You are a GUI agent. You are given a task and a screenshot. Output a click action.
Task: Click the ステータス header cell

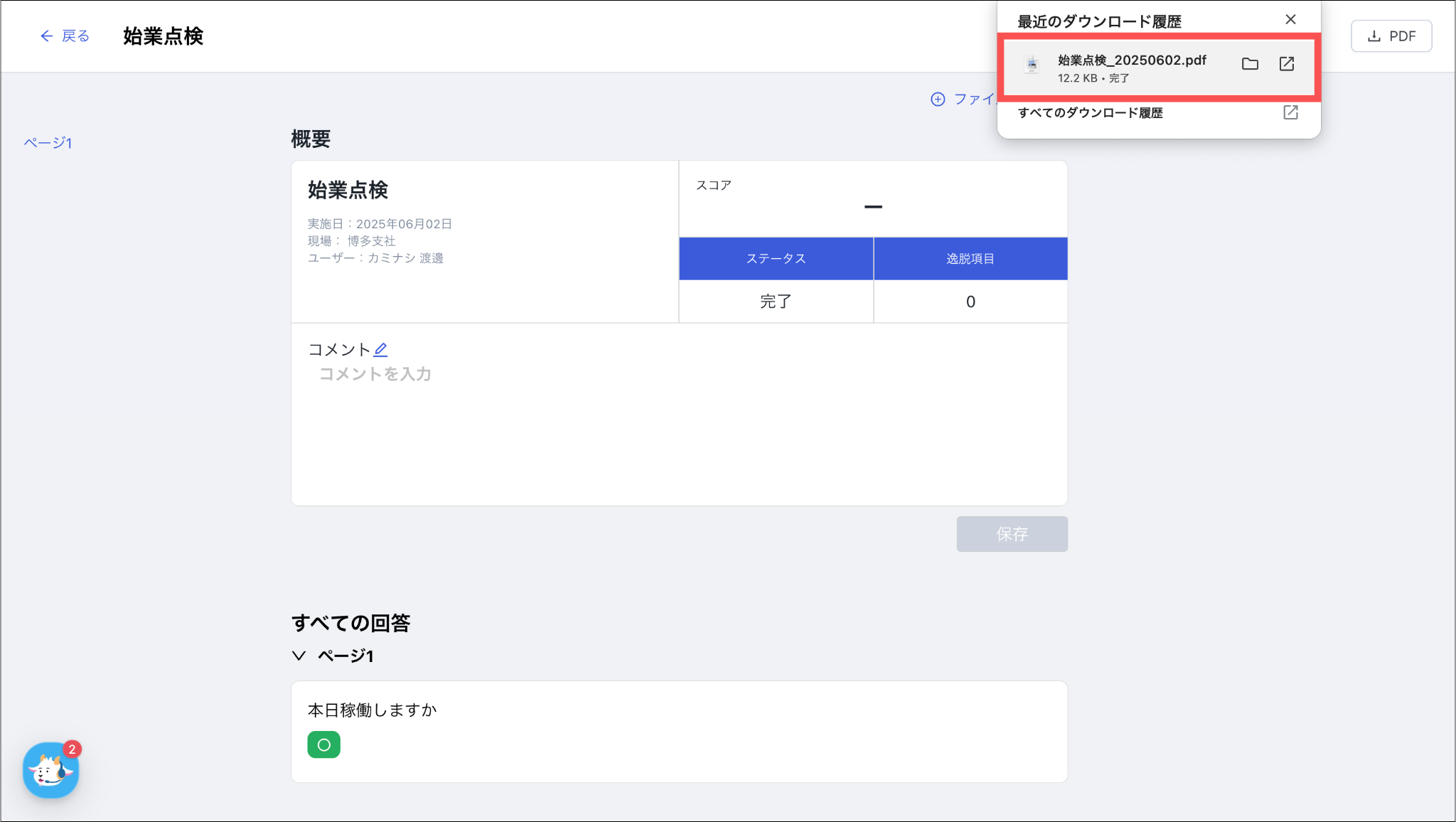[776, 259]
